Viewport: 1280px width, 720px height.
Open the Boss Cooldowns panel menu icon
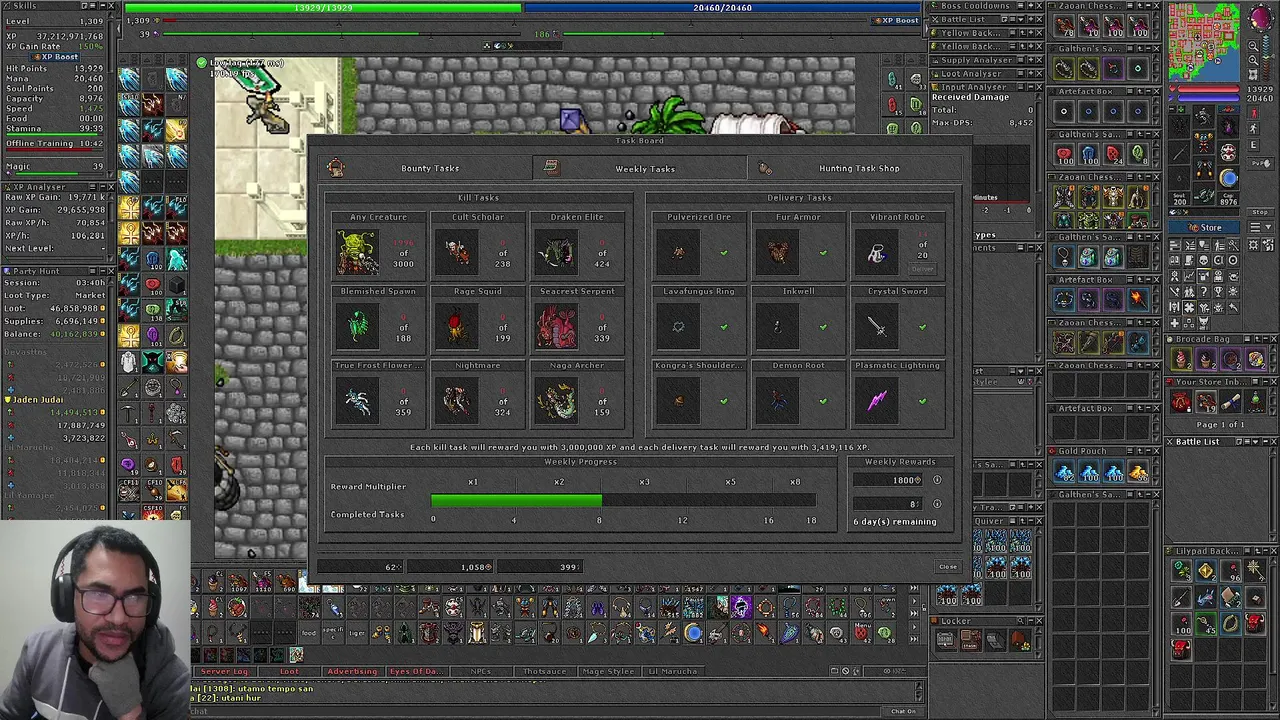point(1018,6)
